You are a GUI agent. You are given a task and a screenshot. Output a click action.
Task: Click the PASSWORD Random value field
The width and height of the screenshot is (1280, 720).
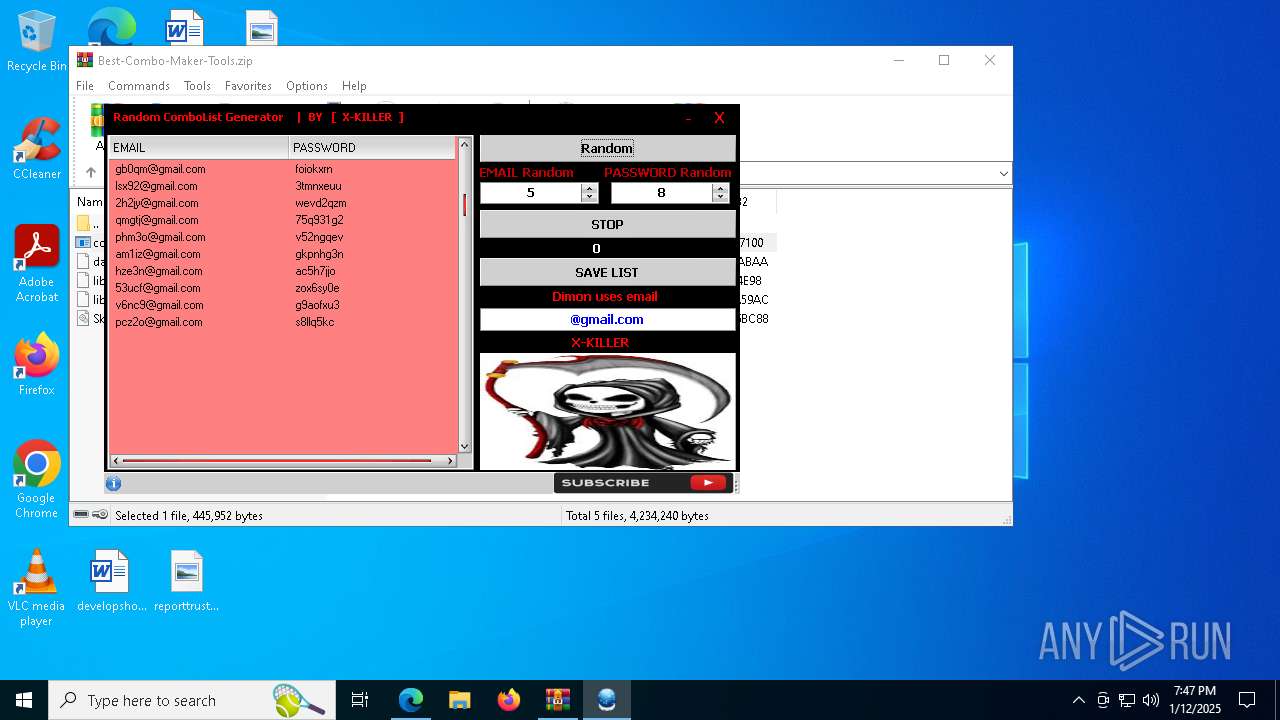click(x=661, y=193)
